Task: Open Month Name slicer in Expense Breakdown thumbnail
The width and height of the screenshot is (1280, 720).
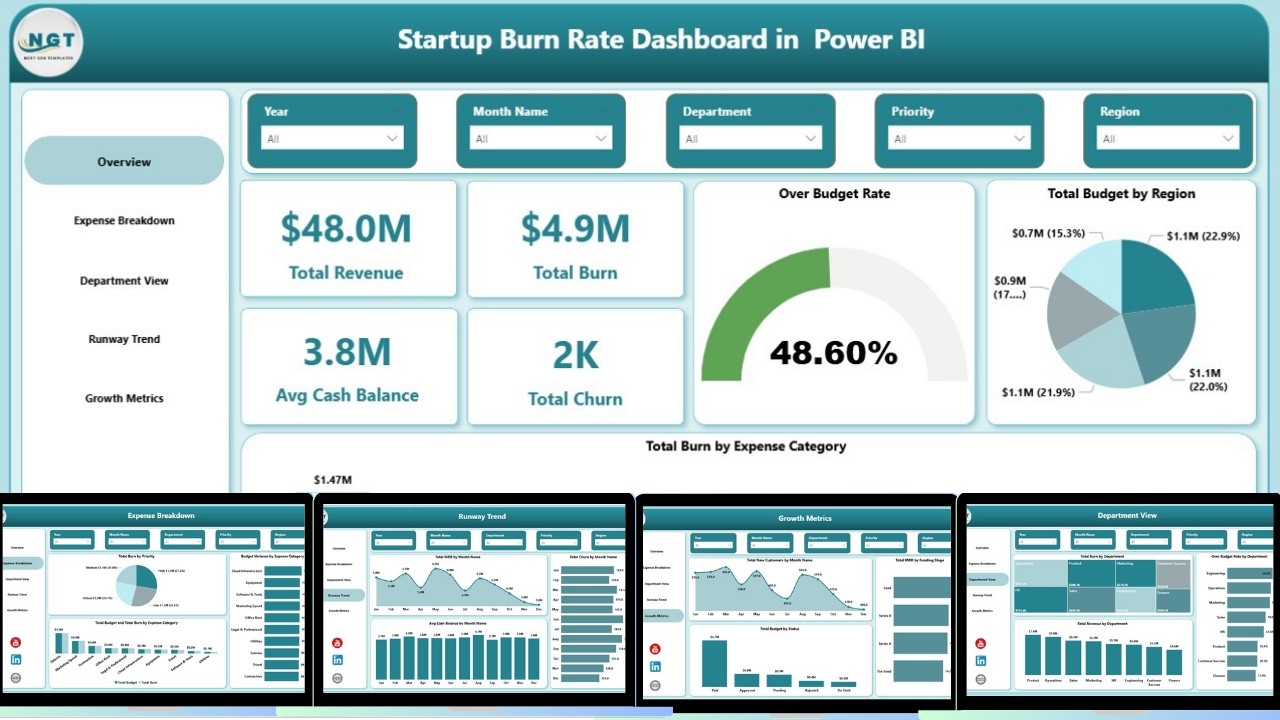Action: coord(127,540)
